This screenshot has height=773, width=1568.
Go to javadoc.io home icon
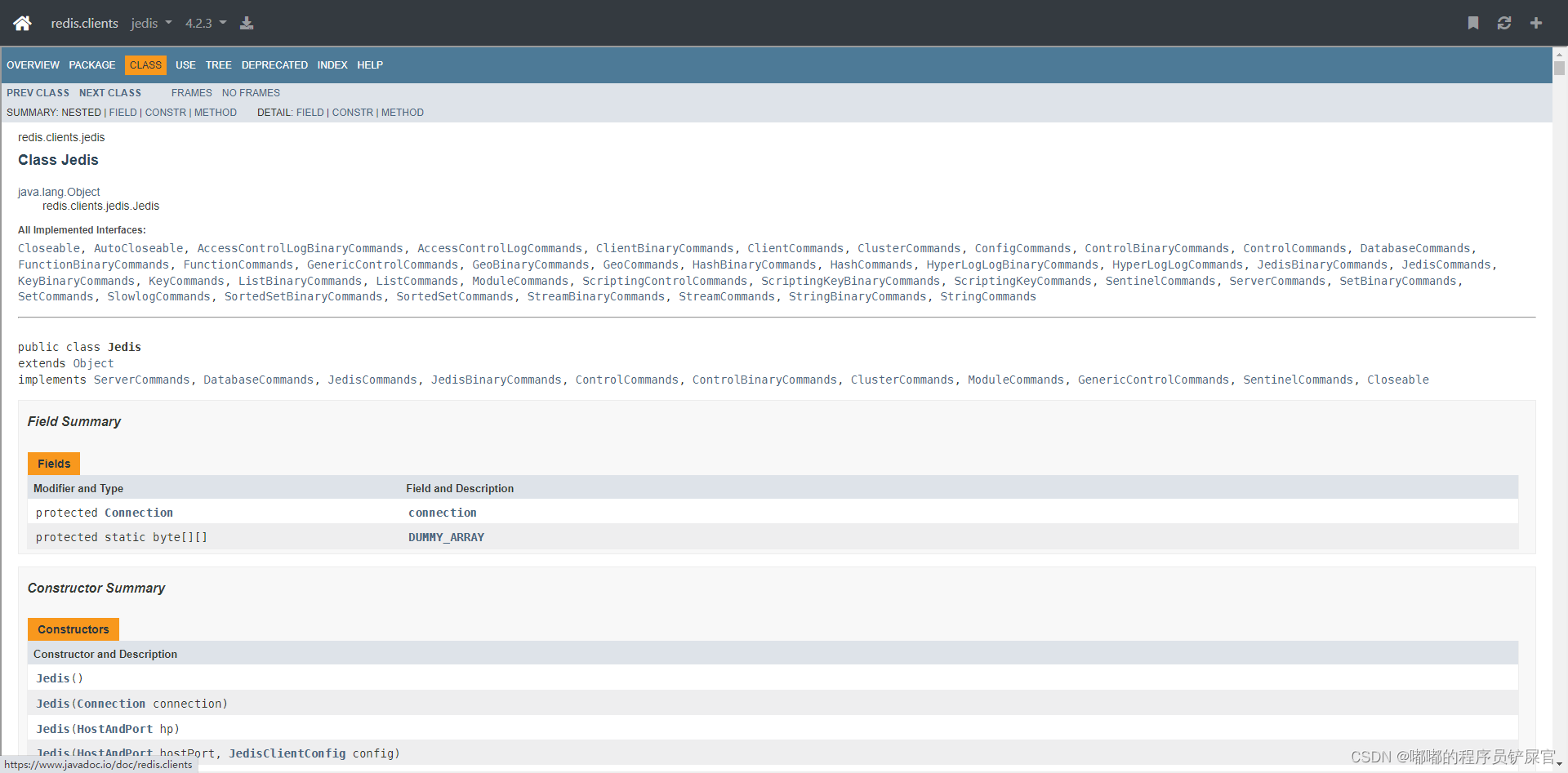coord(22,23)
